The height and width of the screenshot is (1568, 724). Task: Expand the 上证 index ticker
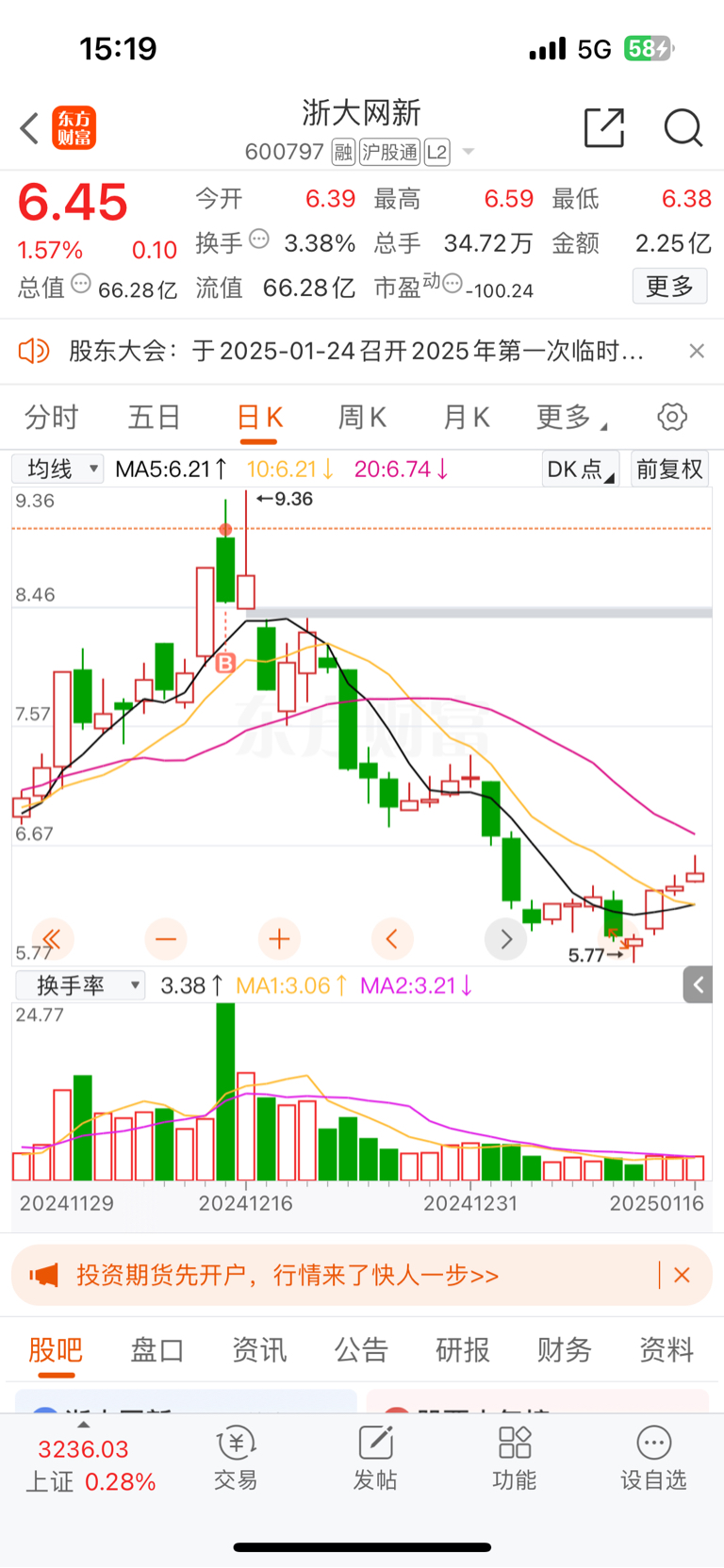tap(90, 1460)
